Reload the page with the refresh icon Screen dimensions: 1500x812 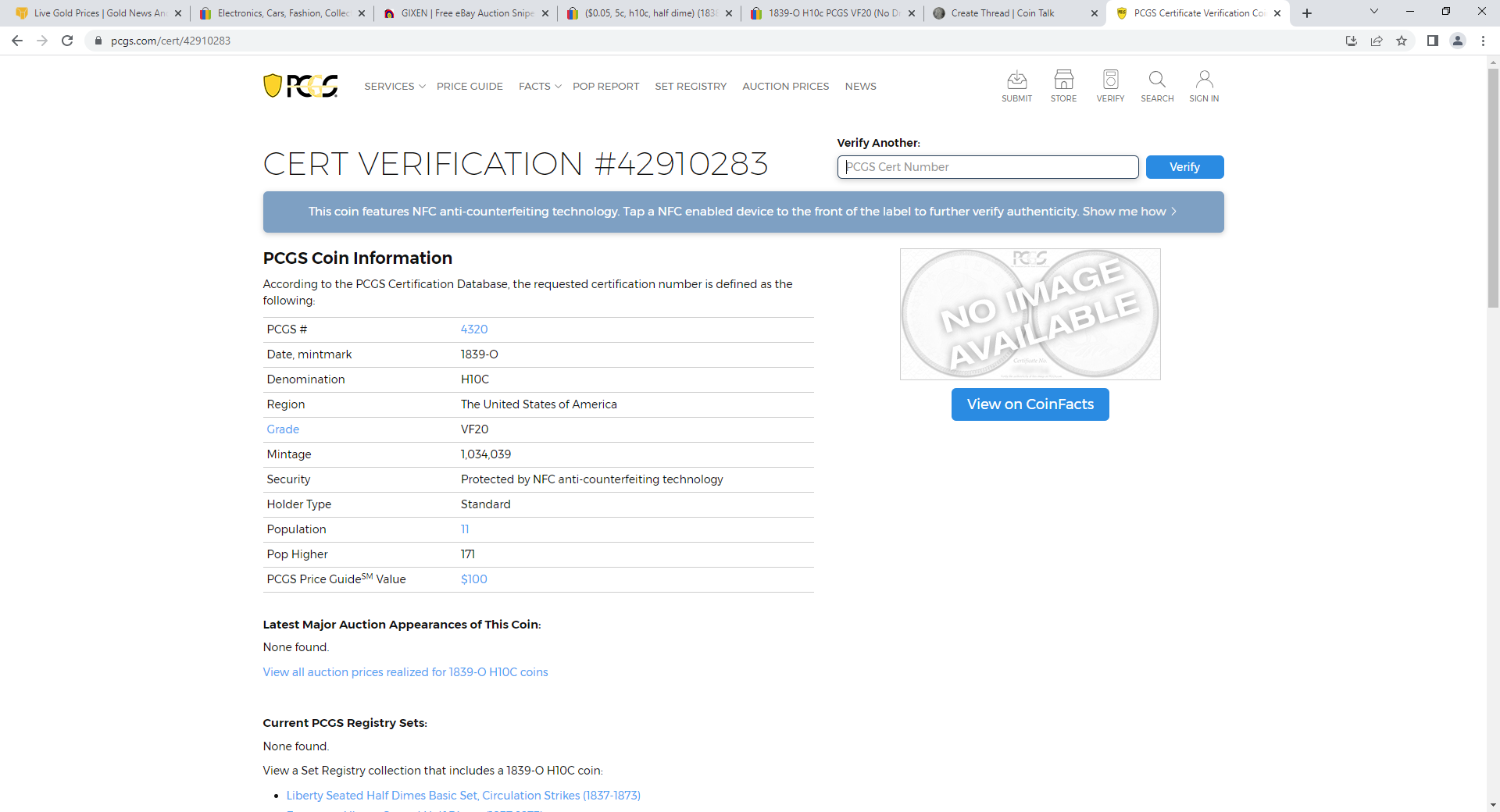67,41
